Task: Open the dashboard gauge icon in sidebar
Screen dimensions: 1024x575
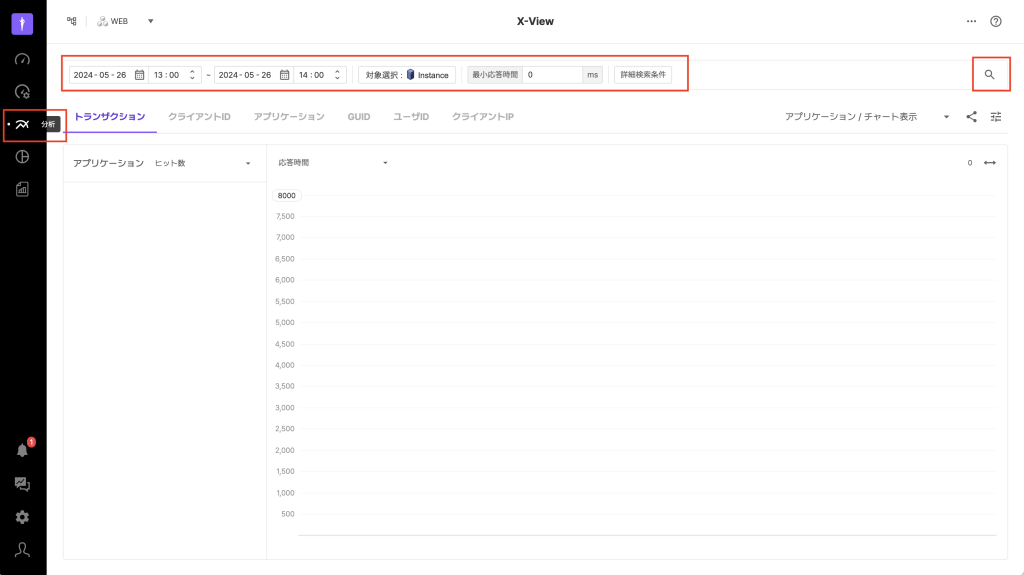Action: click(22, 59)
